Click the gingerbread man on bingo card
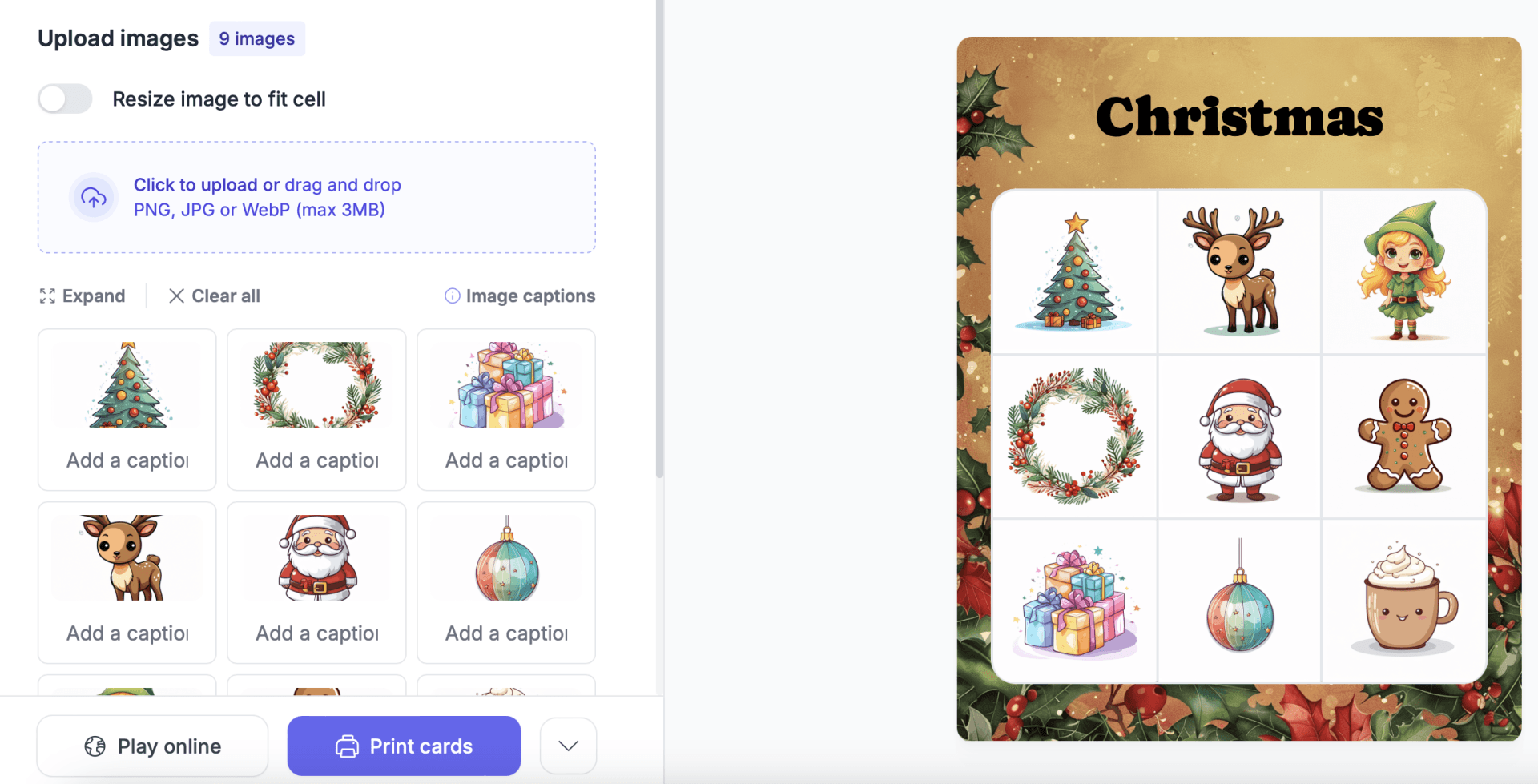This screenshot has height=784, width=1538. coord(1404,435)
